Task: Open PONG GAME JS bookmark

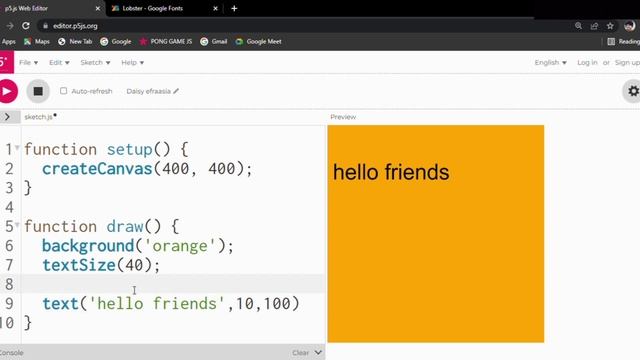Action: (166, 42)
